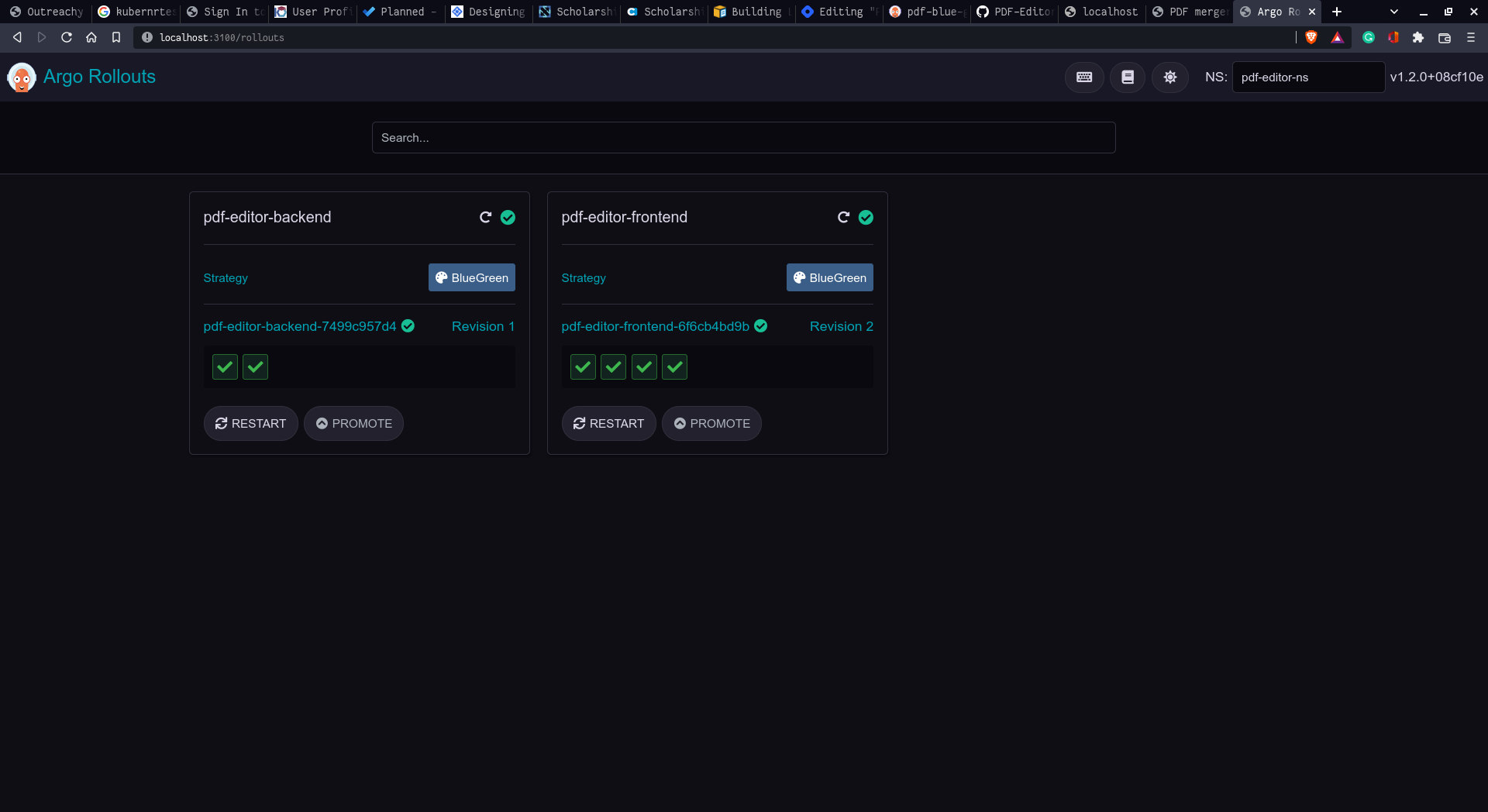
Task: Promote the pdf-editor-backend rollout
Action: [x=354, y=424]
